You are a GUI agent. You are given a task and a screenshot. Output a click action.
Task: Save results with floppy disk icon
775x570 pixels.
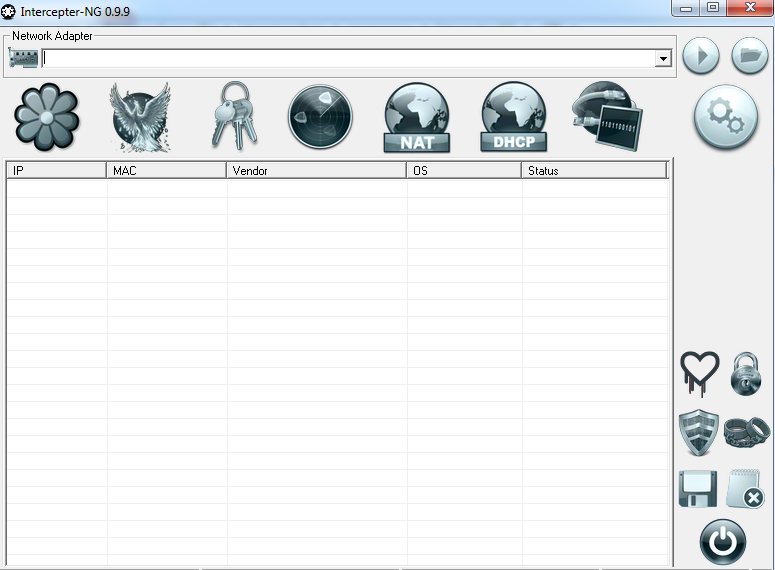click(698, 488)
